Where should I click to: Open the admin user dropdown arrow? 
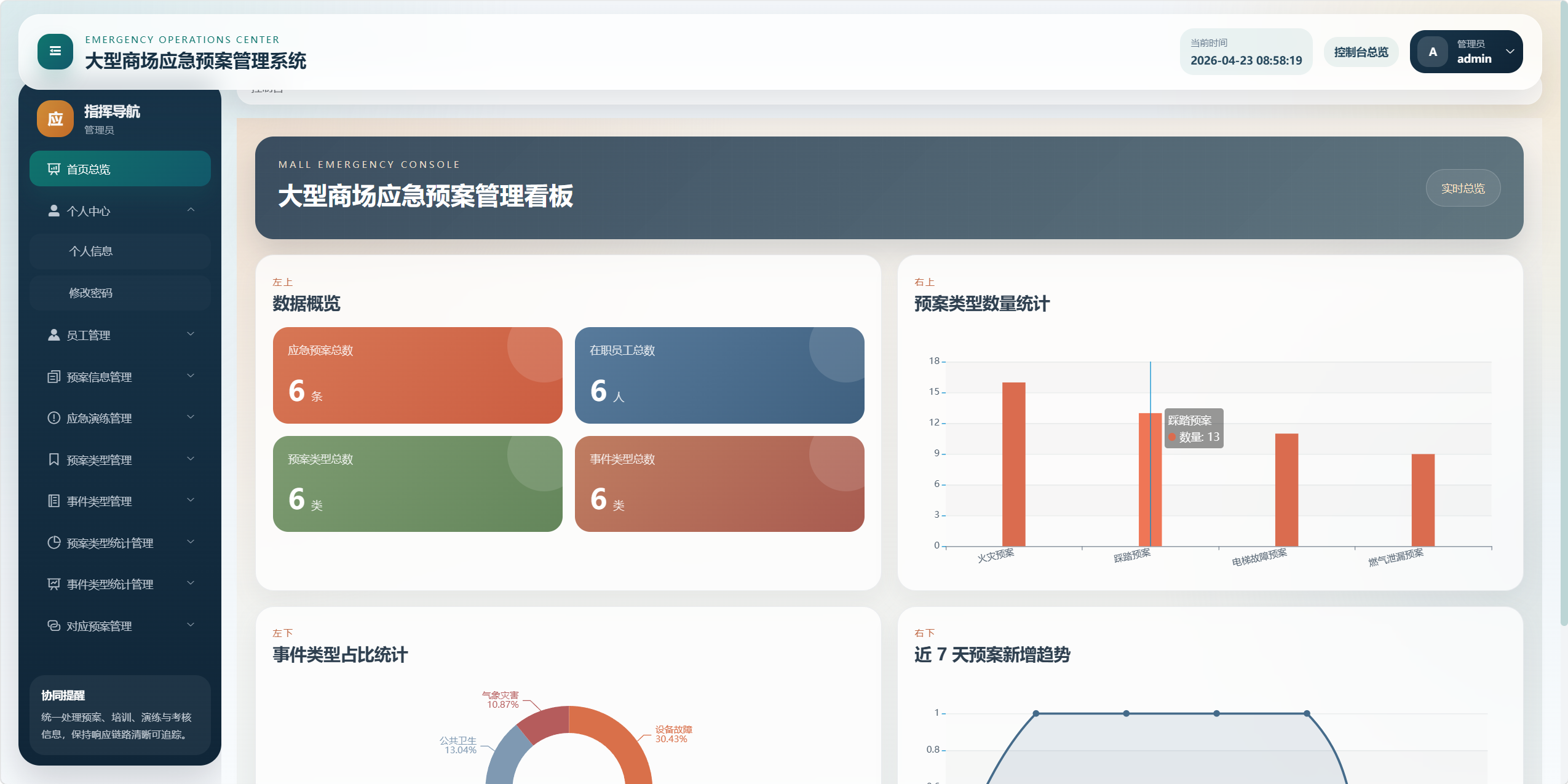(x=1510, y=52)
